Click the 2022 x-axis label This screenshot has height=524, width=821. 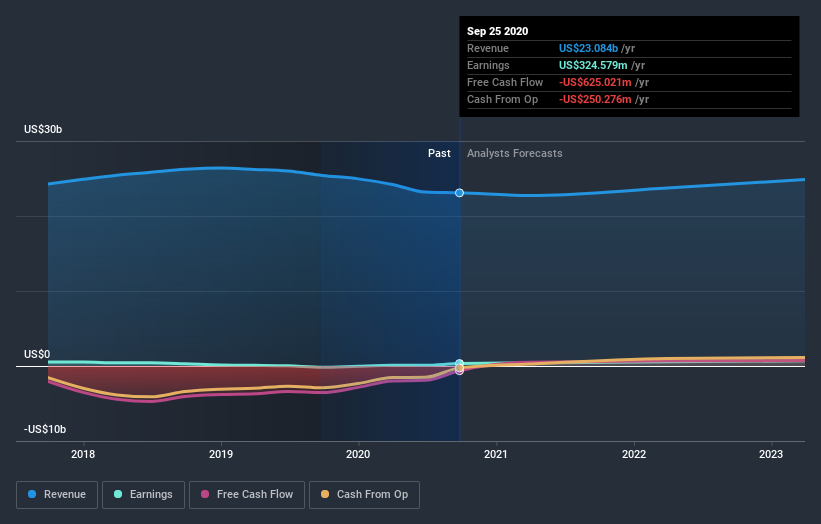pyautogui.click(x=634, y=454)
